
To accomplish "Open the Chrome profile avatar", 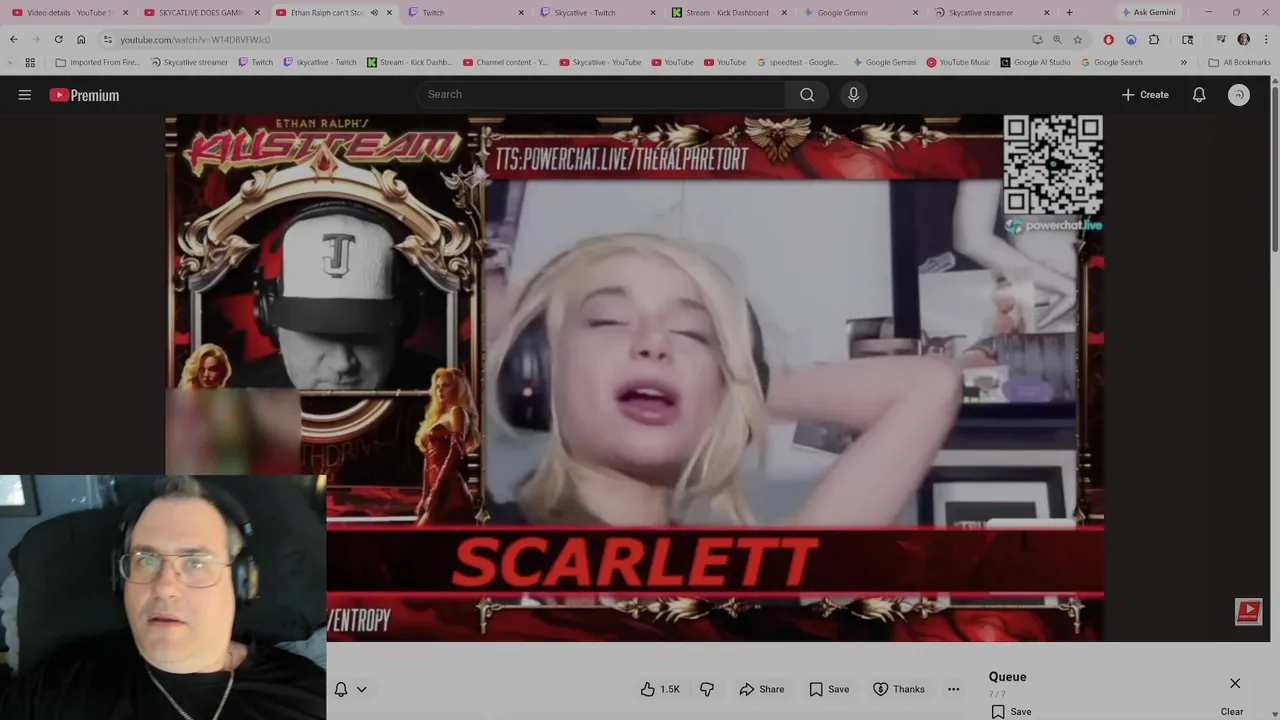I will pos(1243,39).
